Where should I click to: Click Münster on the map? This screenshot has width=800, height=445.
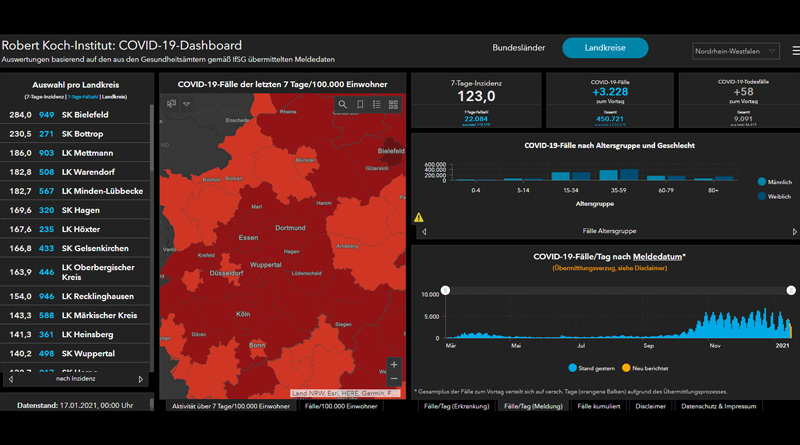coord(305,160)
